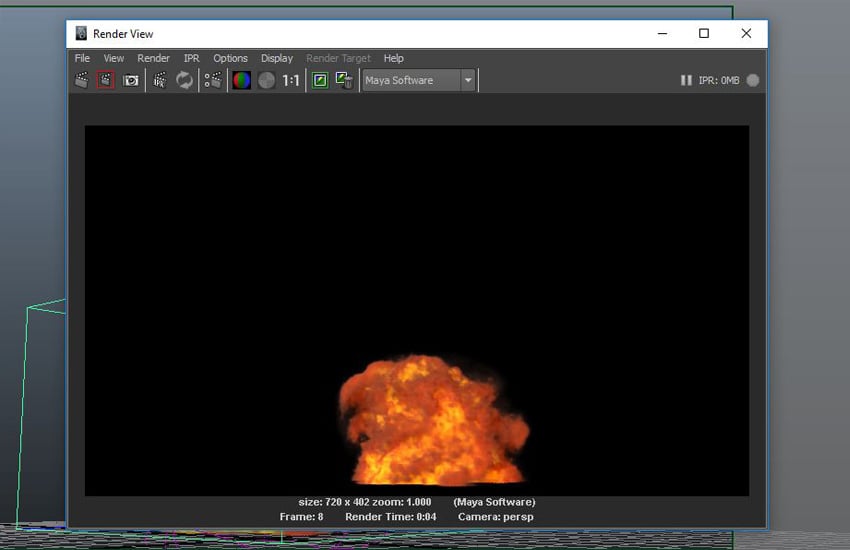Click the Redo previous render clapperboard icon

point(82,80)
